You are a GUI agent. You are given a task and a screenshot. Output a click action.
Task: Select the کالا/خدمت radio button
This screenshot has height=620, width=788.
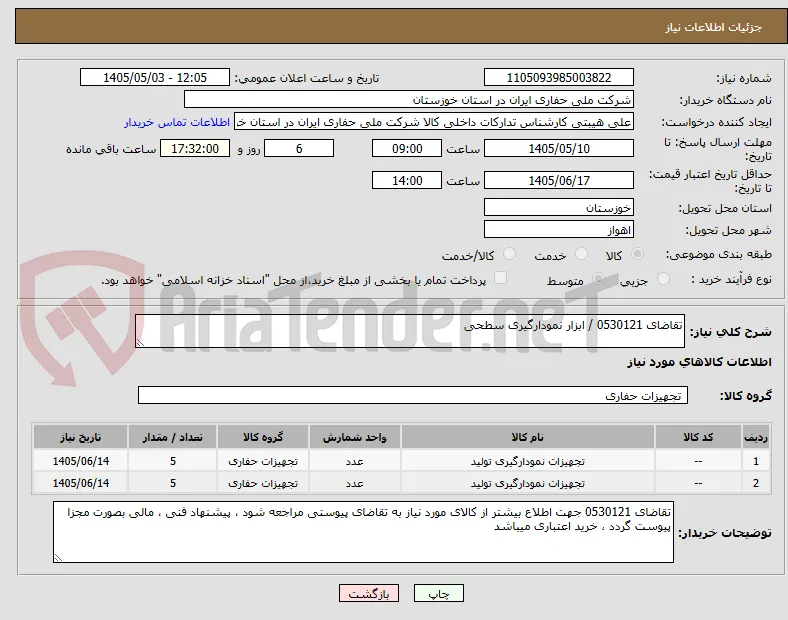509,254
